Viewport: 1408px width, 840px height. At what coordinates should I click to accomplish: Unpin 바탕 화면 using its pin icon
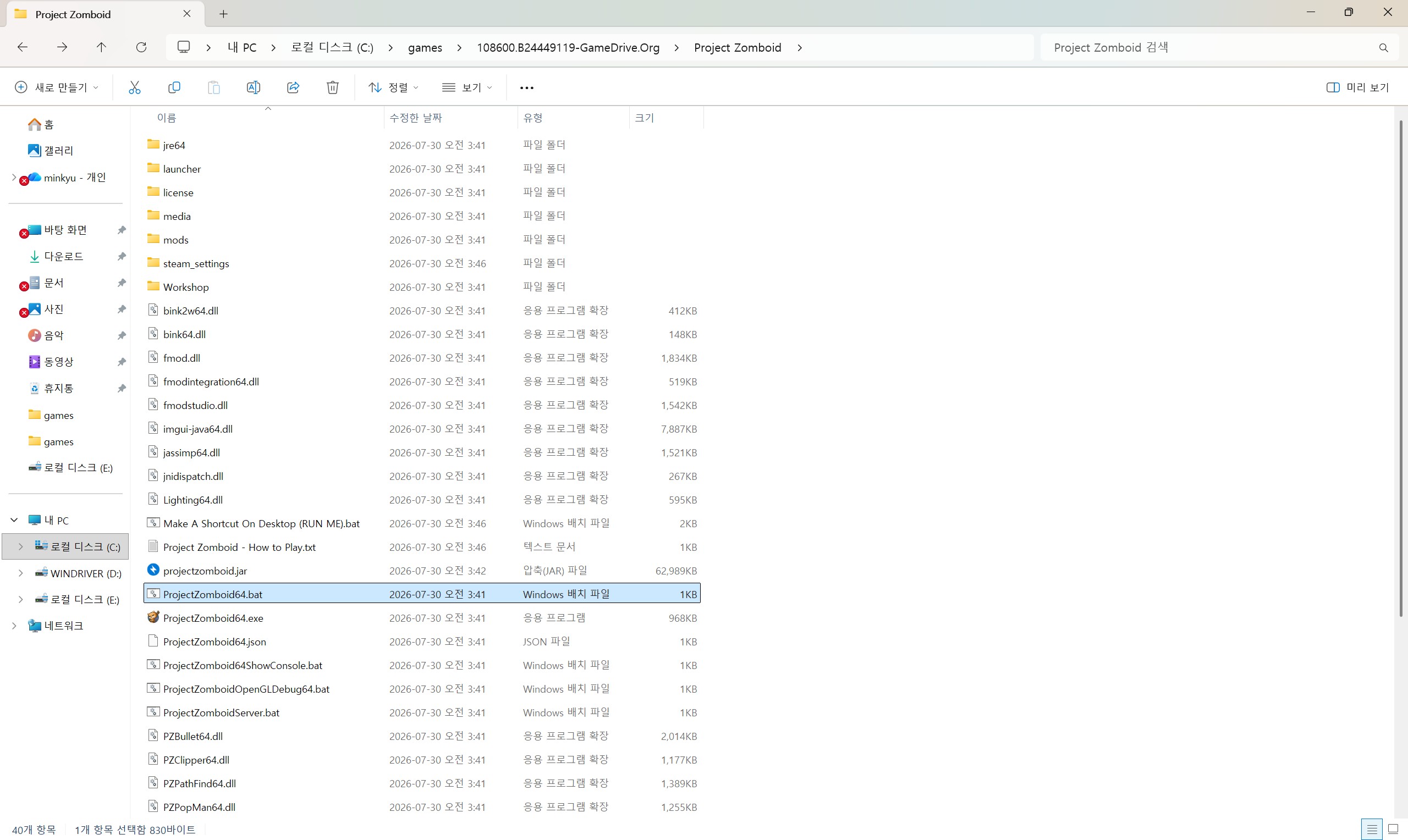(121, 230)
